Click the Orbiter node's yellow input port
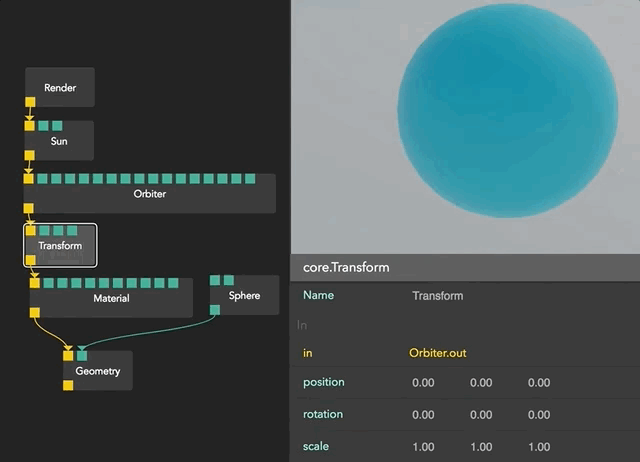This screenshot has width=640, height=462. (29, 179)
